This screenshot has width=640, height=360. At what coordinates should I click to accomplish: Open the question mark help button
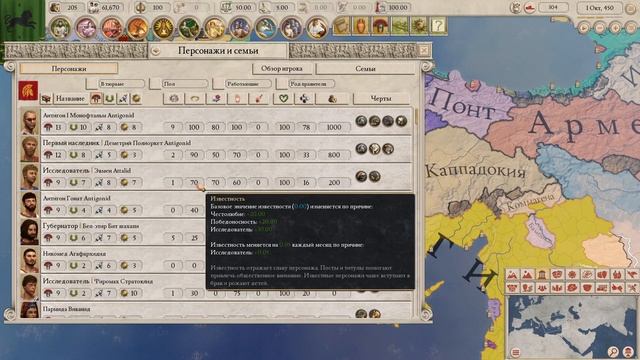(438, 26)
